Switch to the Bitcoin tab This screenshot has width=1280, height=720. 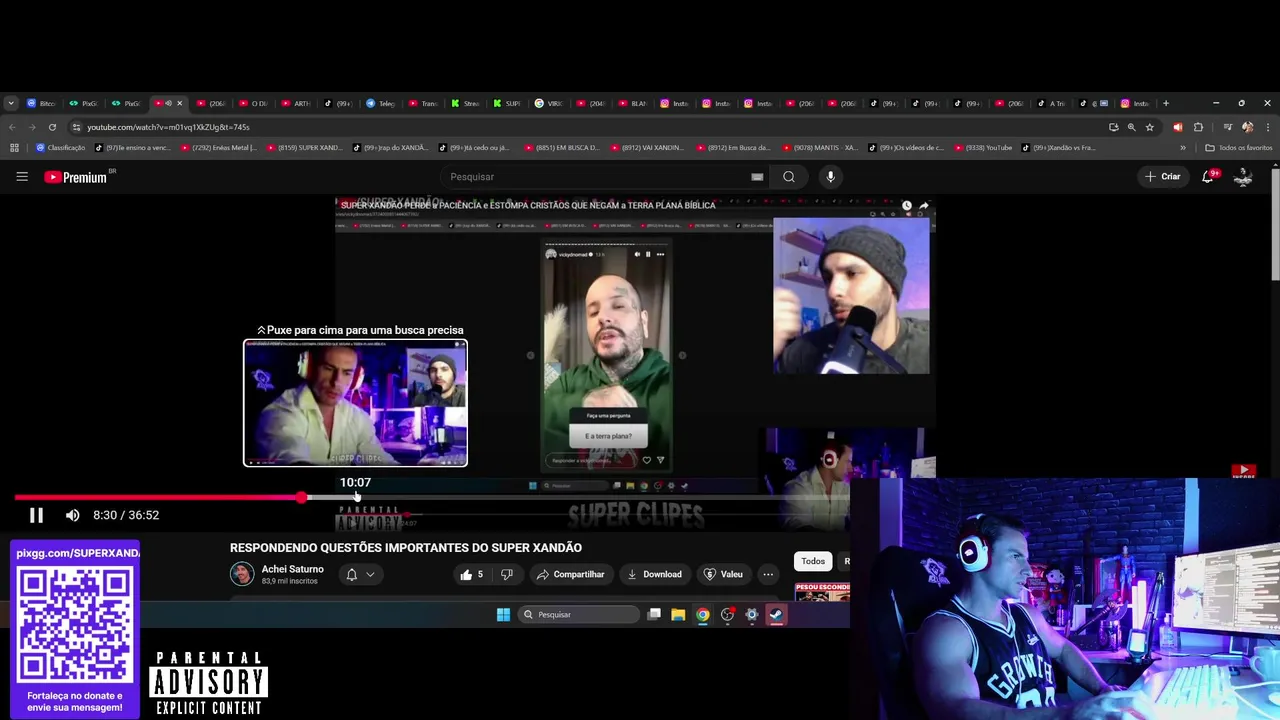pyautogui.click(x=41, y=103)
